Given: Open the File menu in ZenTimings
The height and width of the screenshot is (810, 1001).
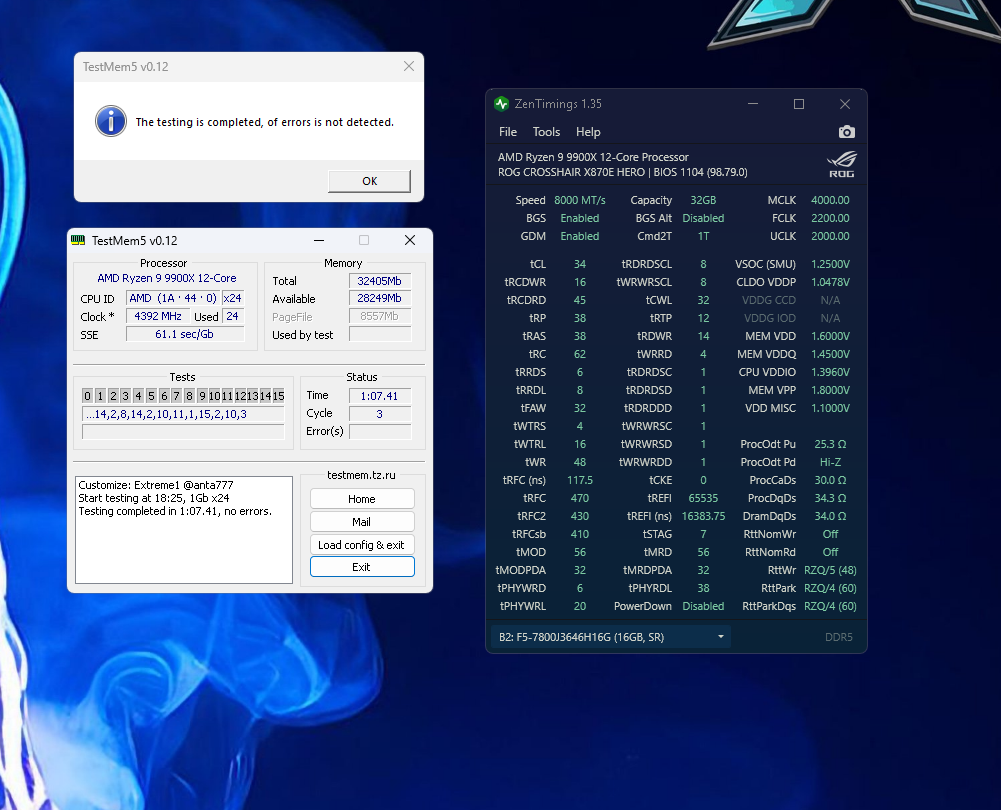Looking at the screenshot, I should [x=508, y=132].
